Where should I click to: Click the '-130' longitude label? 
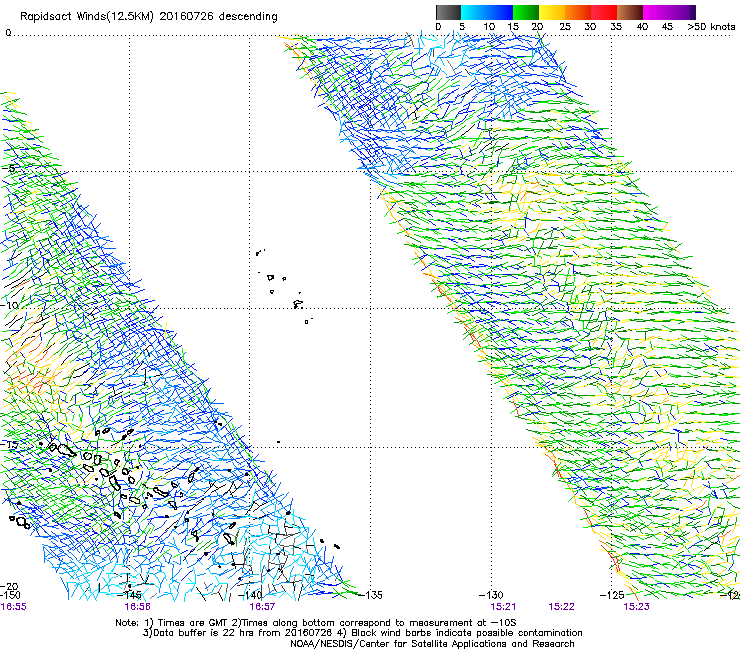(x=491, y=595)
